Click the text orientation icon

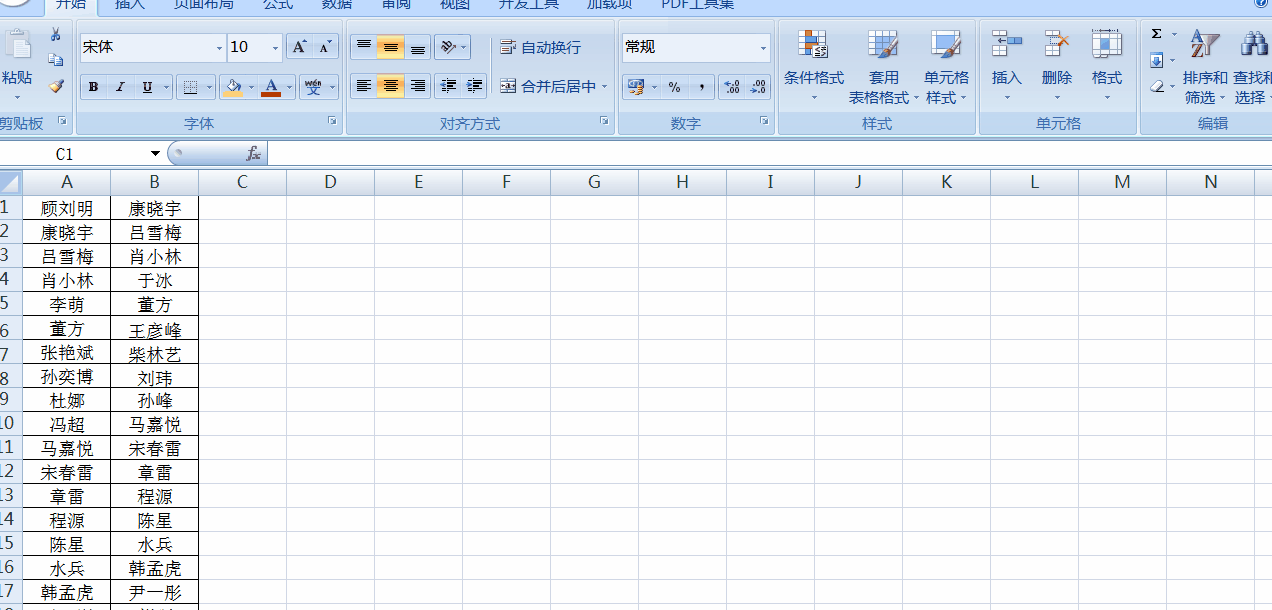coord(448,47)
